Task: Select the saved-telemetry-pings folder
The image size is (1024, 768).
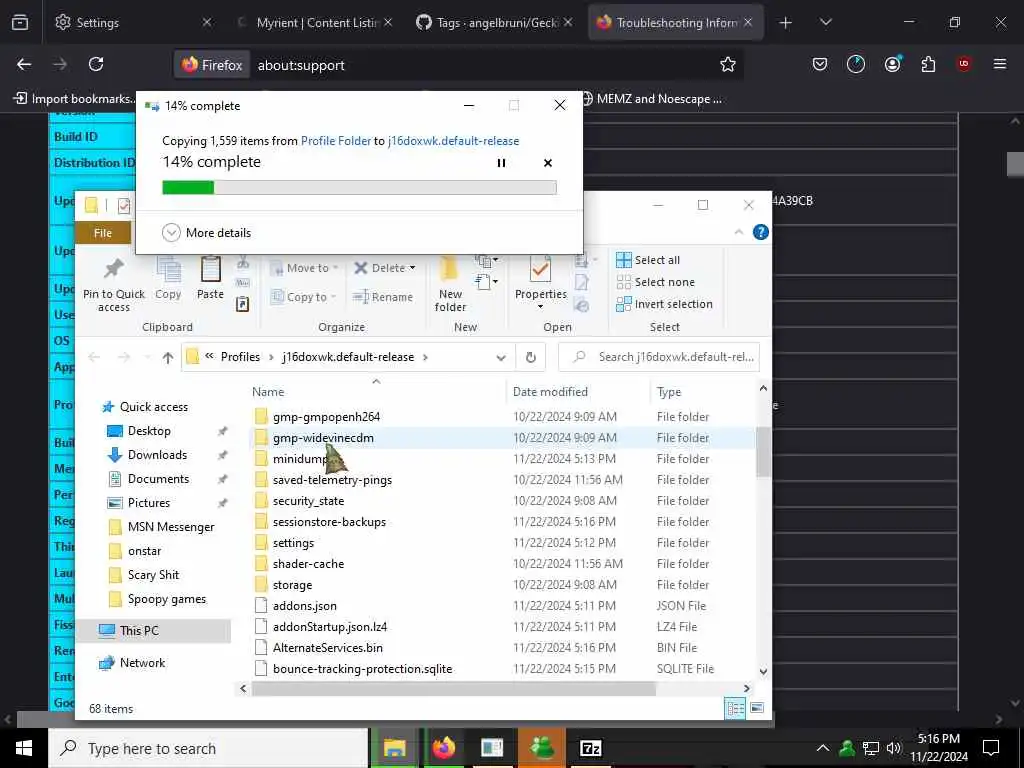Action: [332, 480]
